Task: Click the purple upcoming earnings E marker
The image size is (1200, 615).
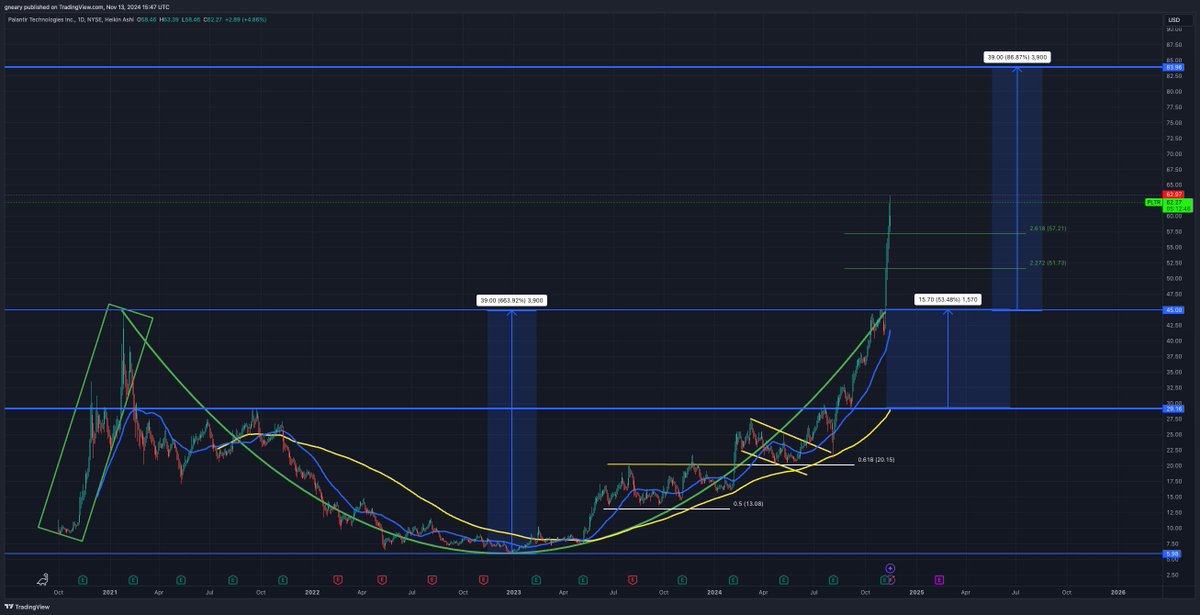Action: tap(939, 579)
